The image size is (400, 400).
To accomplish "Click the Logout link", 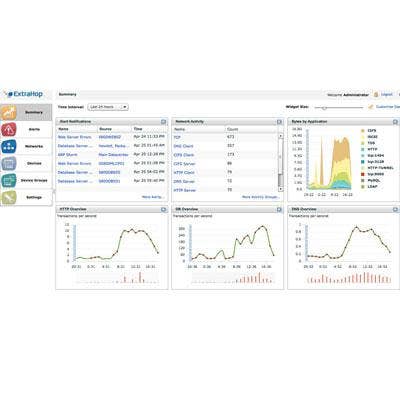I will 387,94.
